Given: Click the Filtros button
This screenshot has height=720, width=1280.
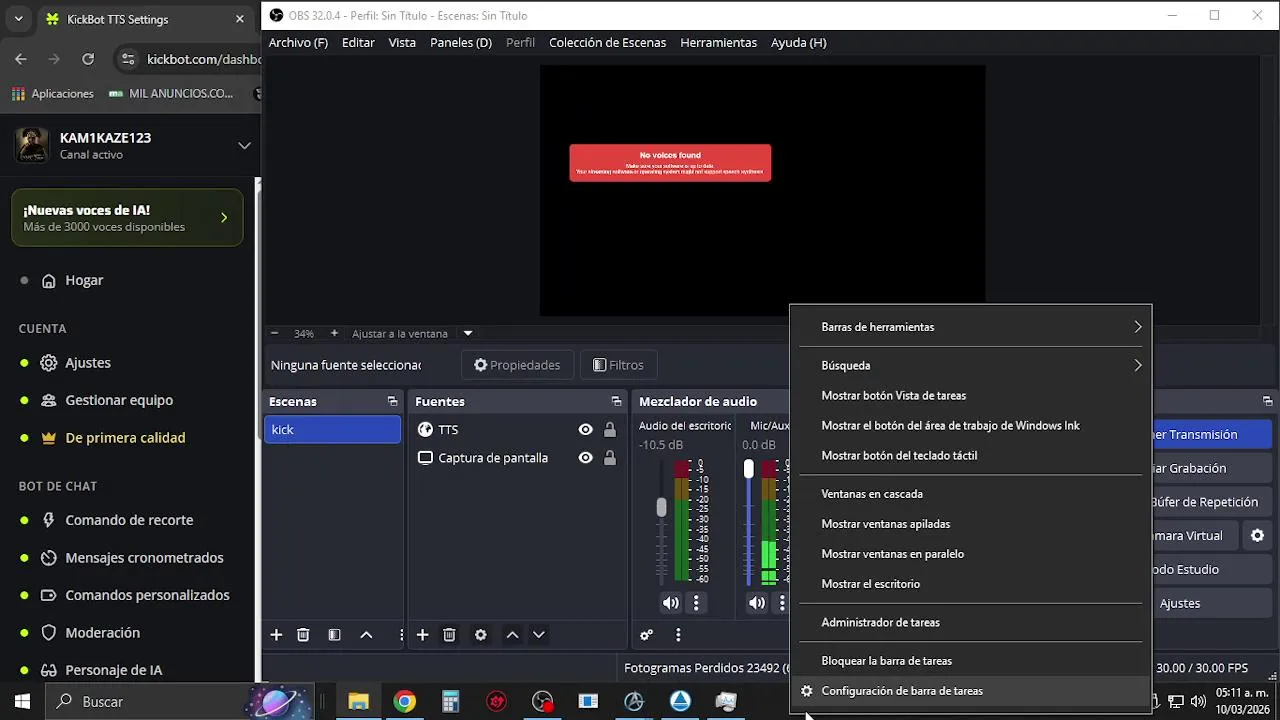Looking at the screenshot, I should (618, 365).
